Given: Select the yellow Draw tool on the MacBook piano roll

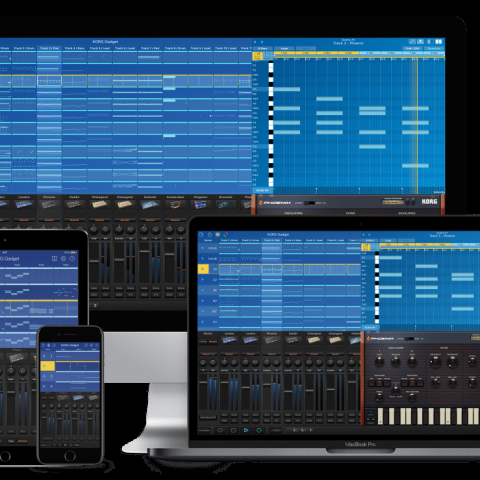Looking at the screenshot, I should tap(366, 247).
